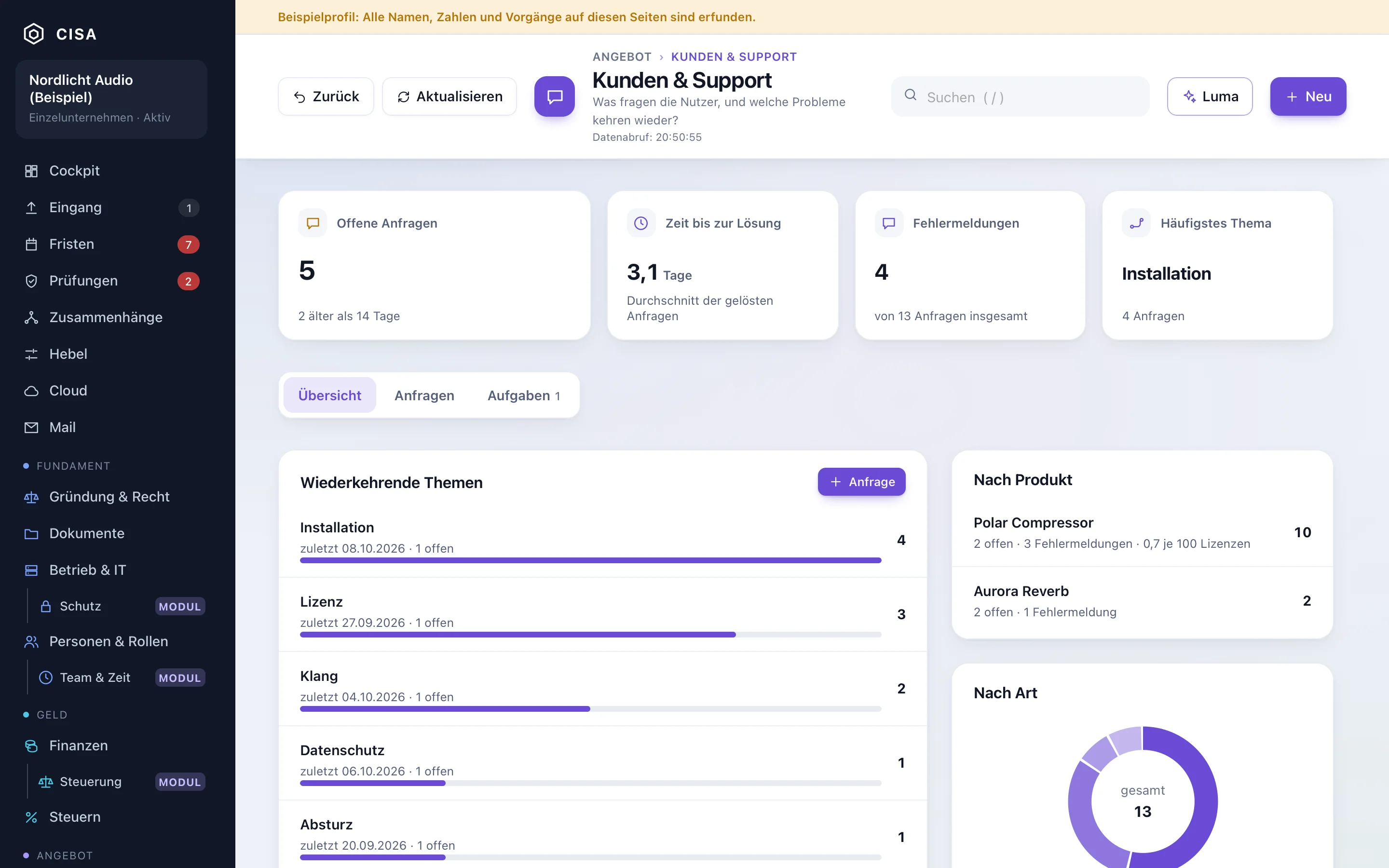Click the Häufigstes Thema card
1389x868 pixels.
(1217, 265)
